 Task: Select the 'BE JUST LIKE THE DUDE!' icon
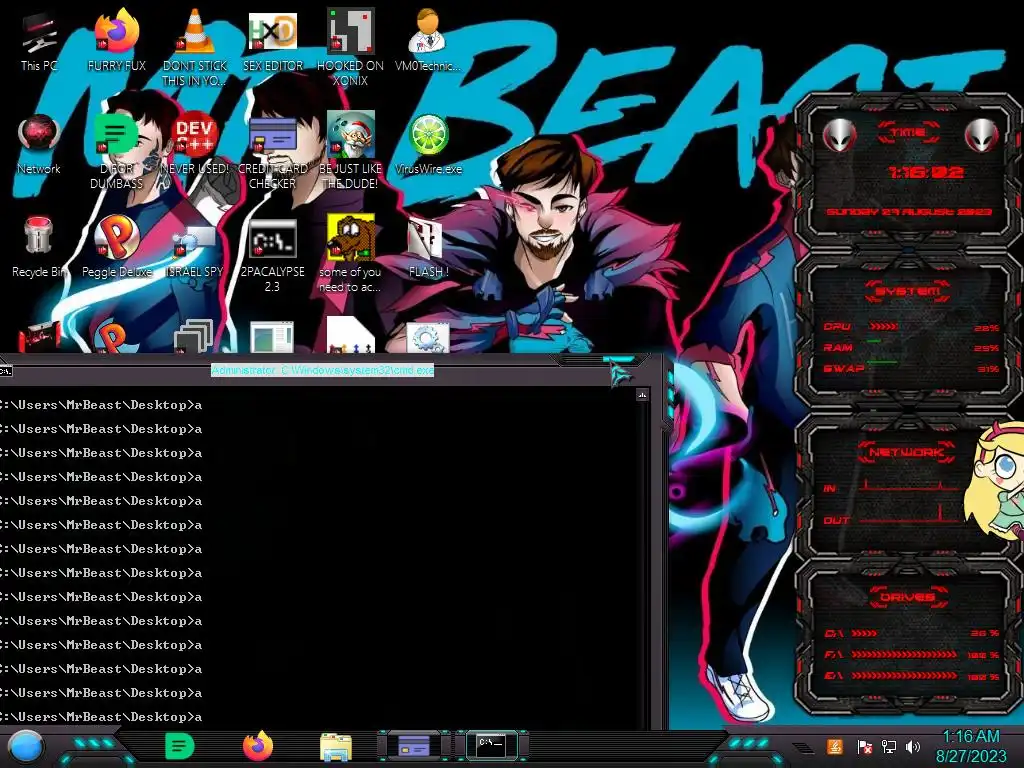tap(351, 152)
